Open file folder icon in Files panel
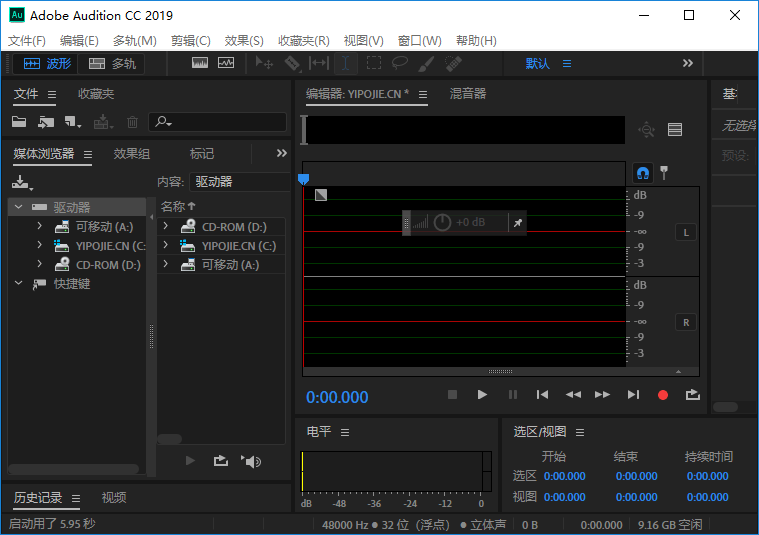The image size is (759, 535). pyautogui.click(x=19, y=122)
